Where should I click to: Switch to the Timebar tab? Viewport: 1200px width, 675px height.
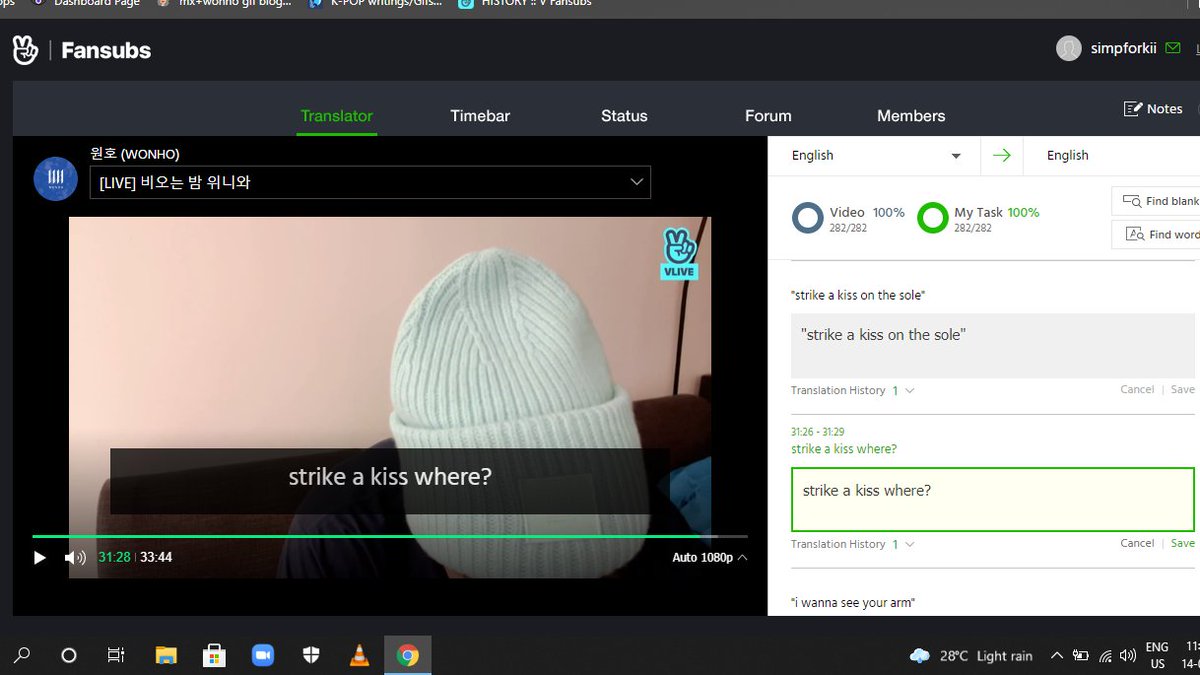tap(480, 116)
